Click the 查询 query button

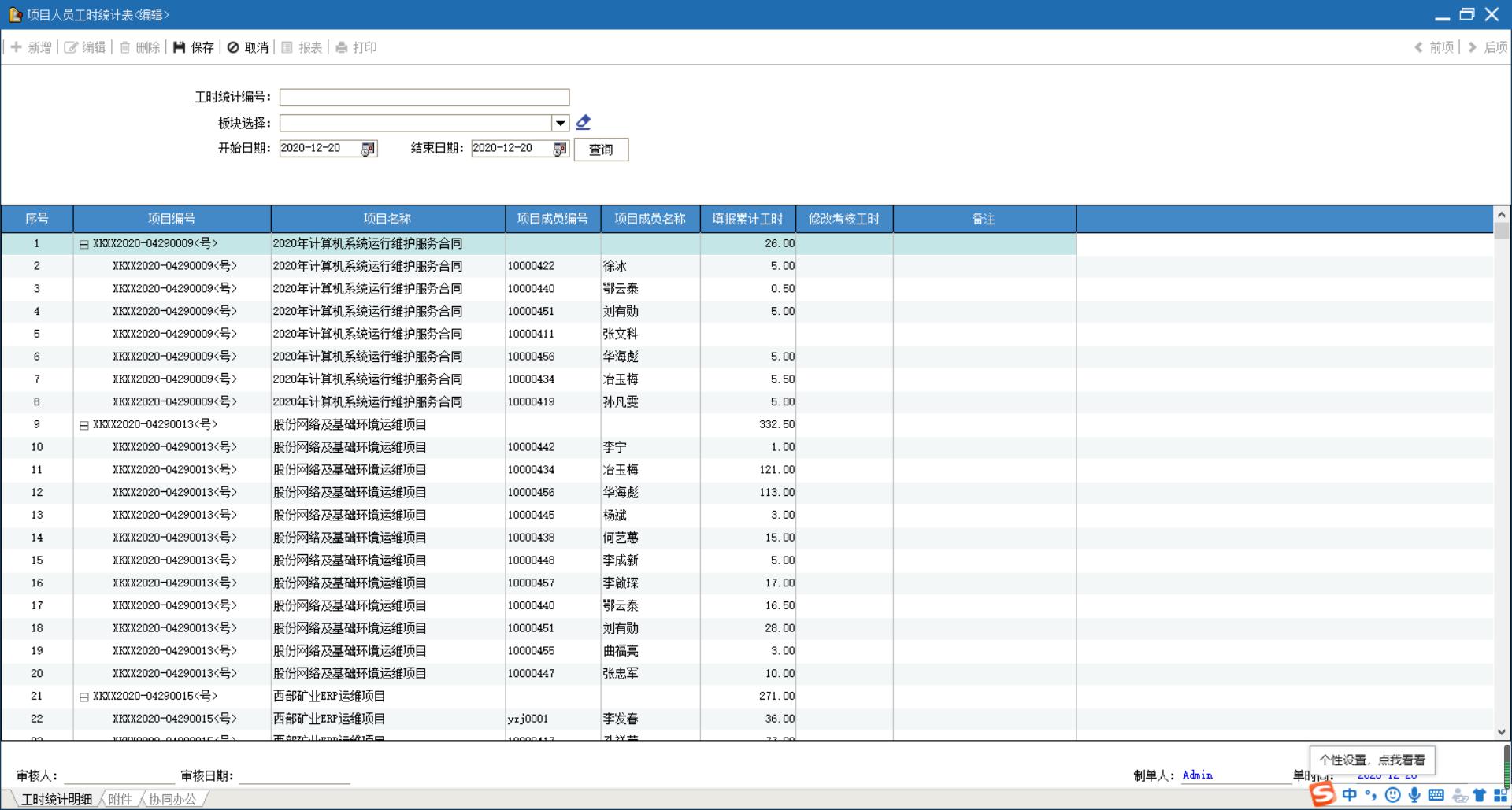click(x=601, y=150)
